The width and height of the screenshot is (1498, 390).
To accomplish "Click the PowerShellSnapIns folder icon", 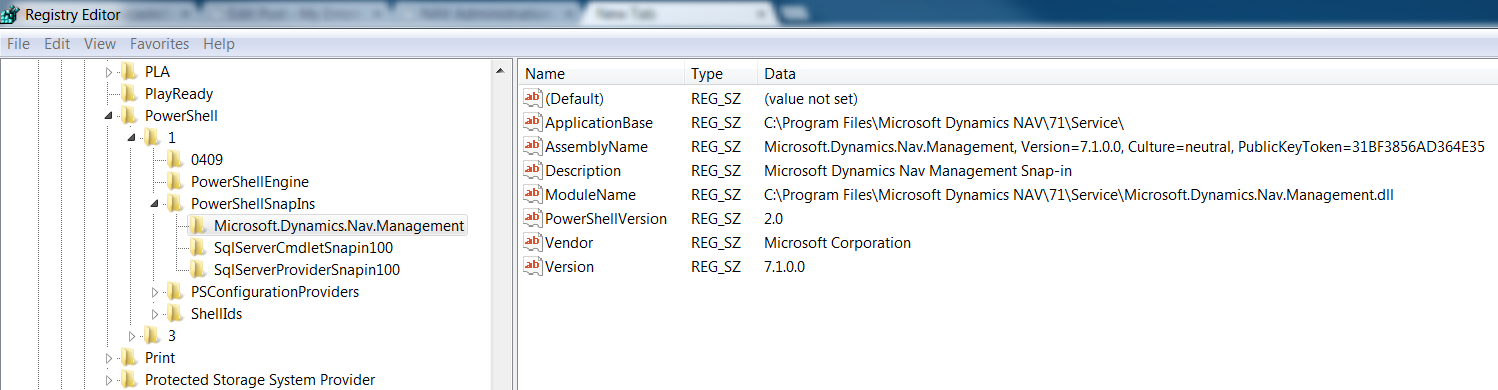I will pyautogui.click(x=174, y=204).
